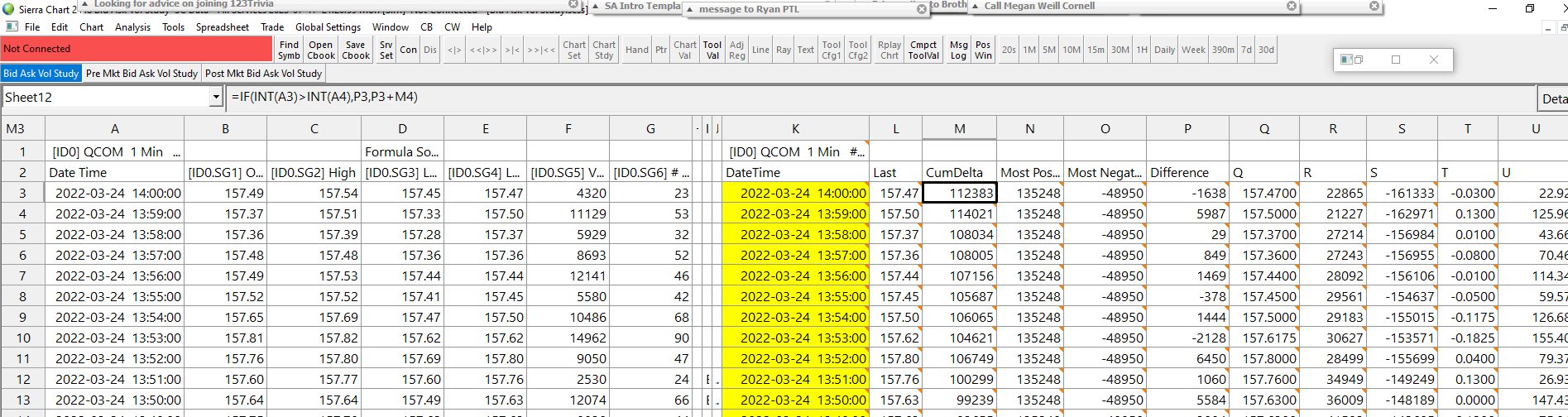
Task: Click the red Not Connected status bar
Action: (x=137, y=49)
